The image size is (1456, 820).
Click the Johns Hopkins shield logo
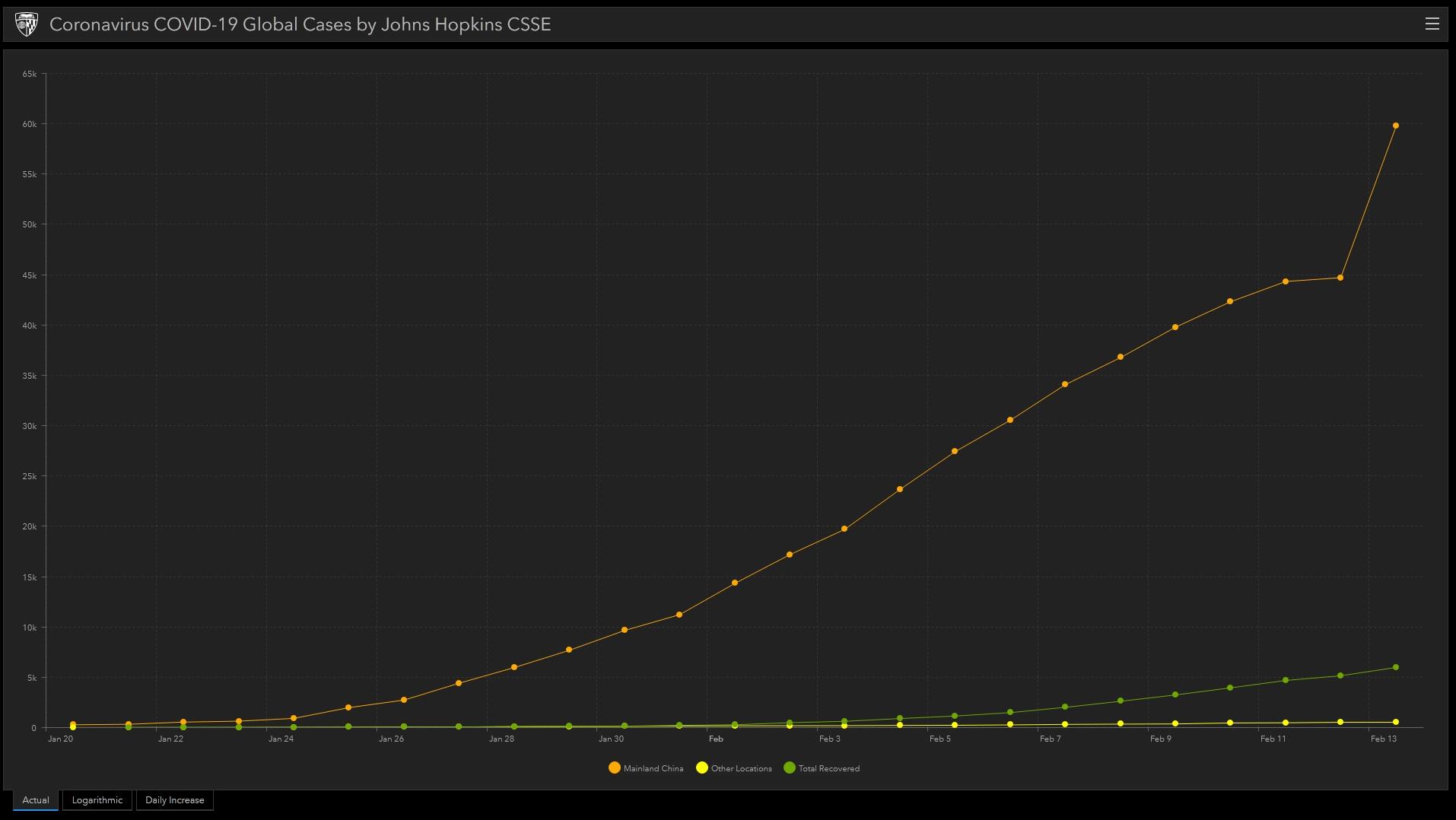pyautogui.click(x=27, y=24)
